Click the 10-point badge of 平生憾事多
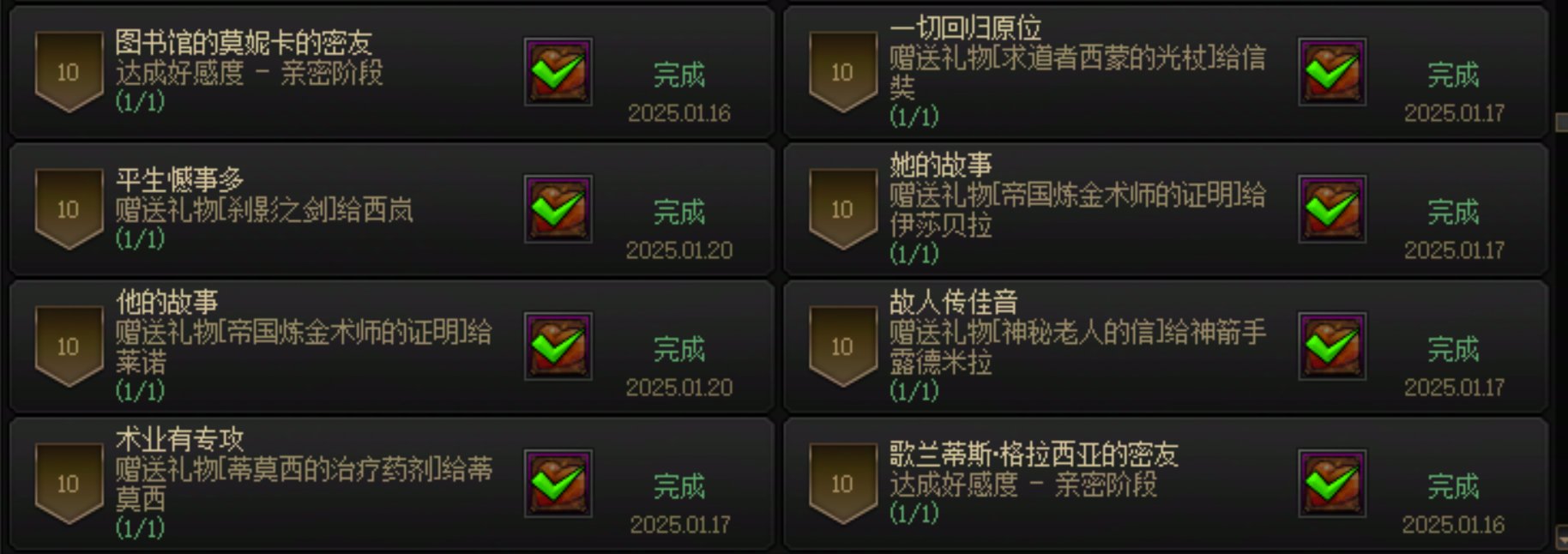This screenshot has width=1568, height=554. [x=69, y=209]
